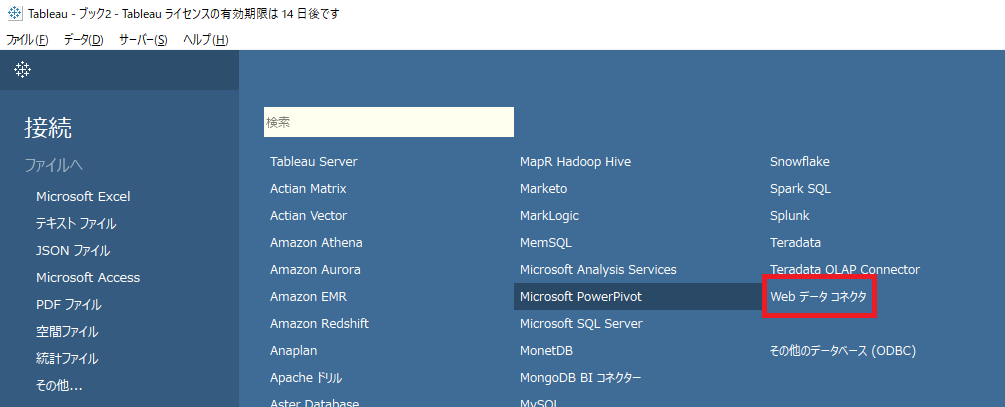Open the データ(D) menu
This screenshot has width=1005, height=407.
[83, 40]
